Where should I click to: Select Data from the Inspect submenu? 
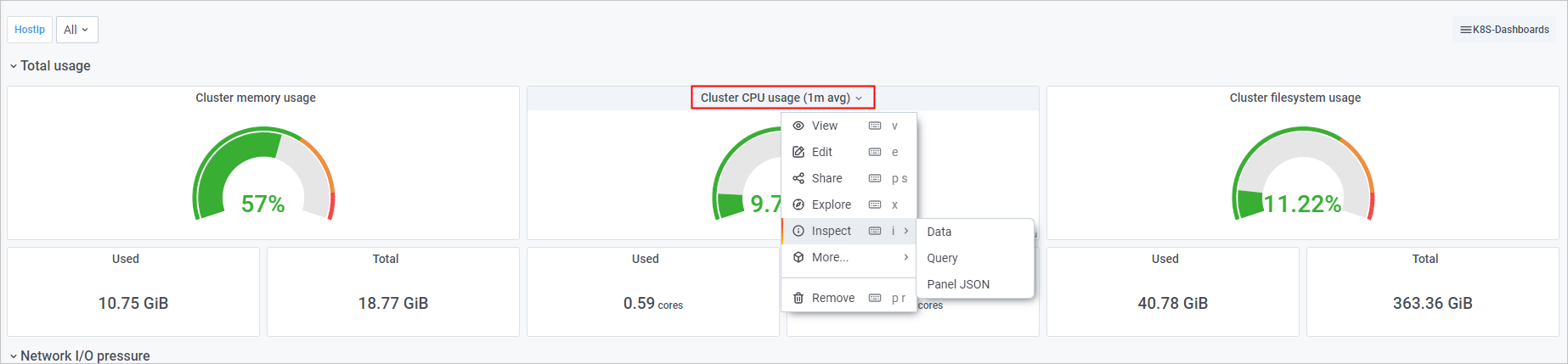click(939, 232)
